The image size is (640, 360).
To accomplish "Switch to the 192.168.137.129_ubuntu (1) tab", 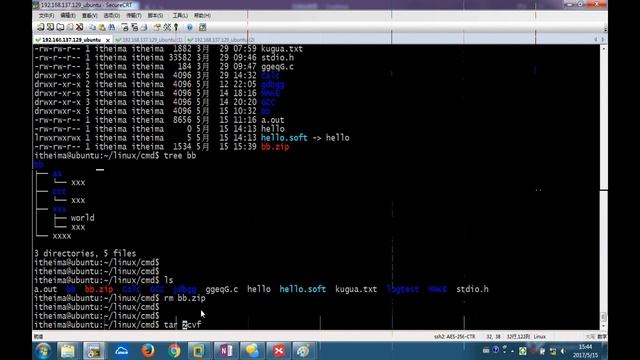I will pyautogui.click(x=149, y=40).
